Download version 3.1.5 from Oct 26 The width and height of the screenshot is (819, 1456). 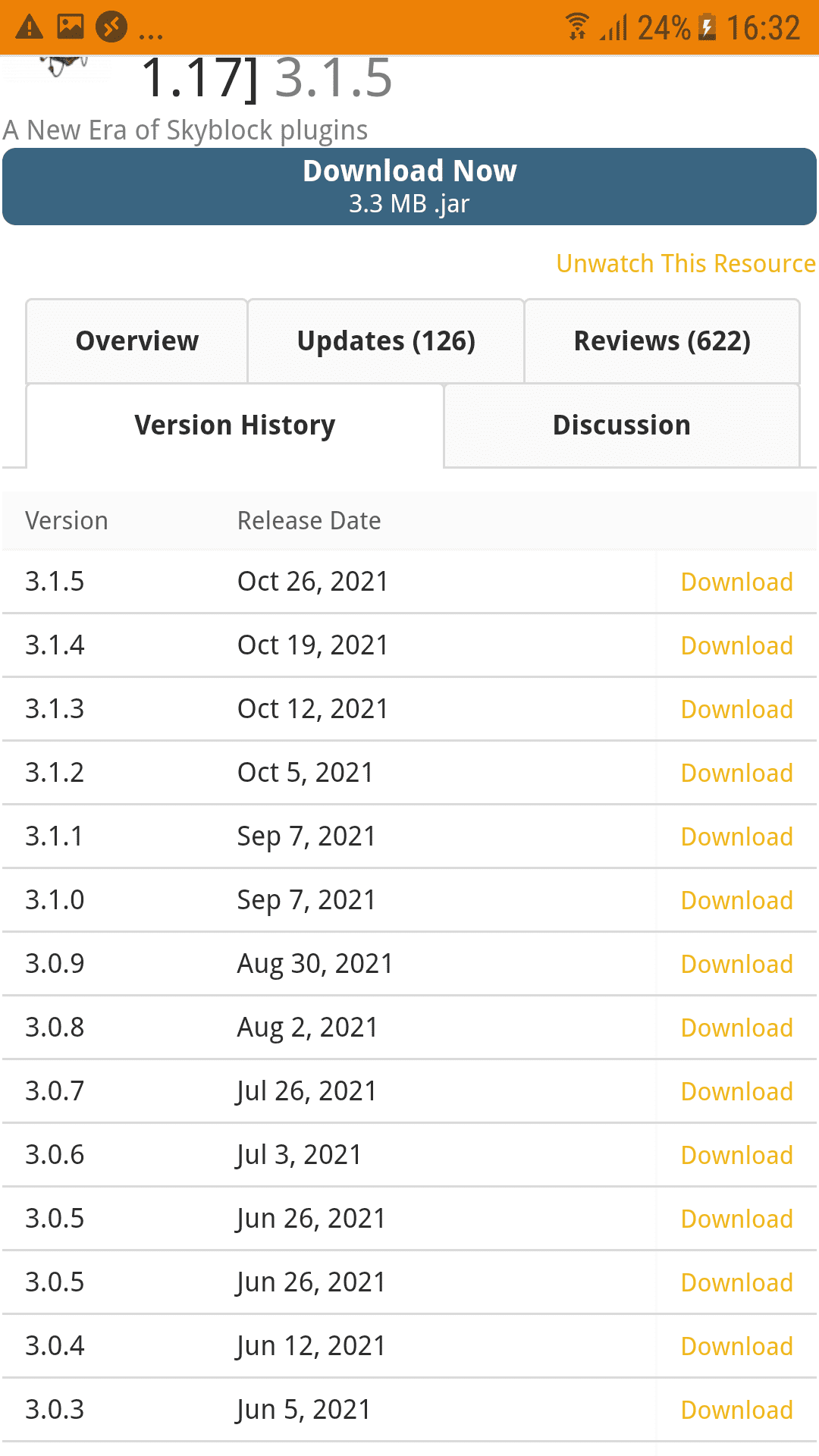point(736,582)
